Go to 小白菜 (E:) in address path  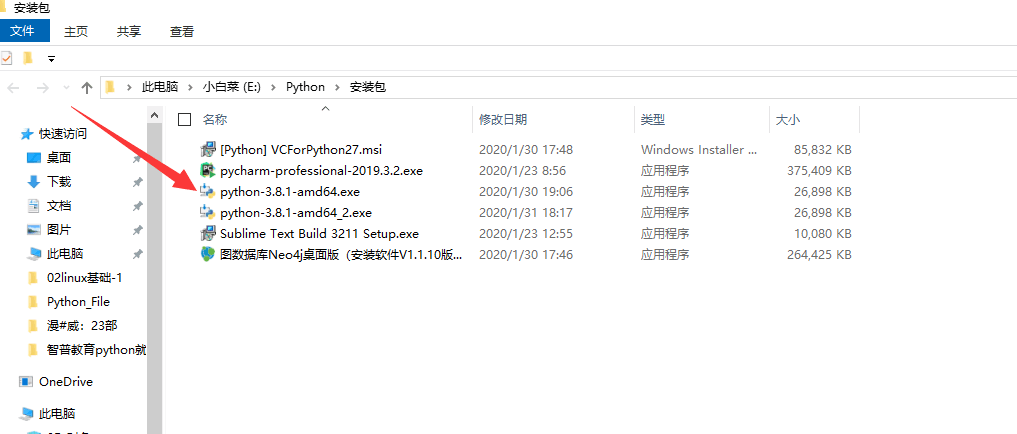(232, 87)
